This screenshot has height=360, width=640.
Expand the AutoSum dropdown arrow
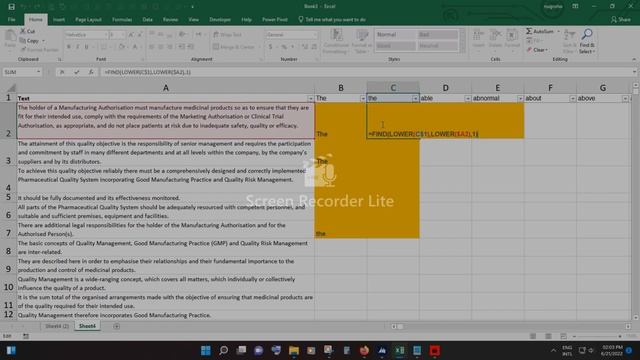[558, 31]
